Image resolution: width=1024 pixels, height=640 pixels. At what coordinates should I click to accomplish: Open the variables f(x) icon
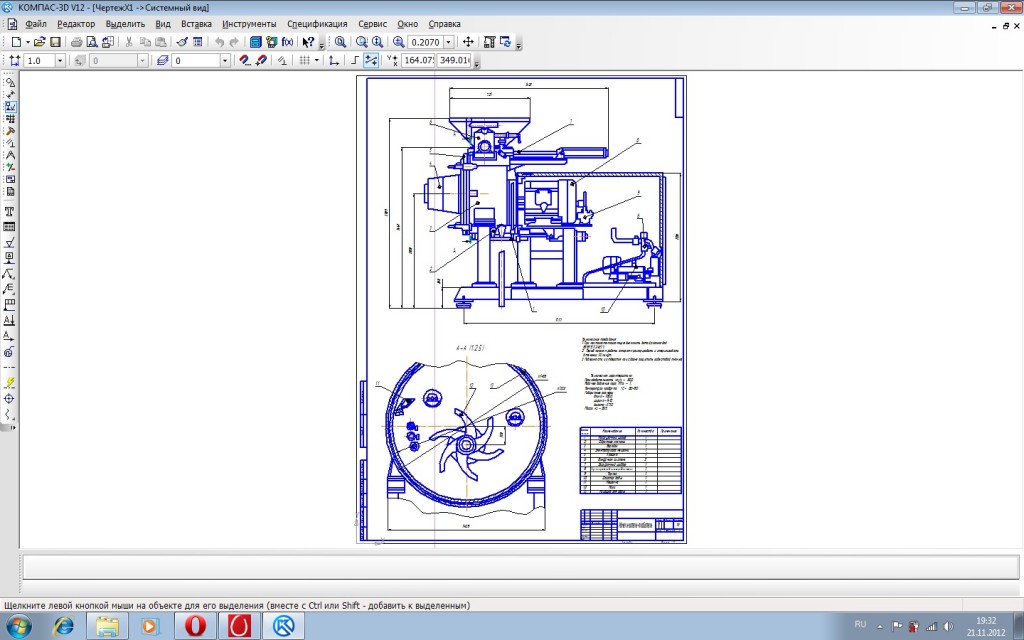point(287,42)
